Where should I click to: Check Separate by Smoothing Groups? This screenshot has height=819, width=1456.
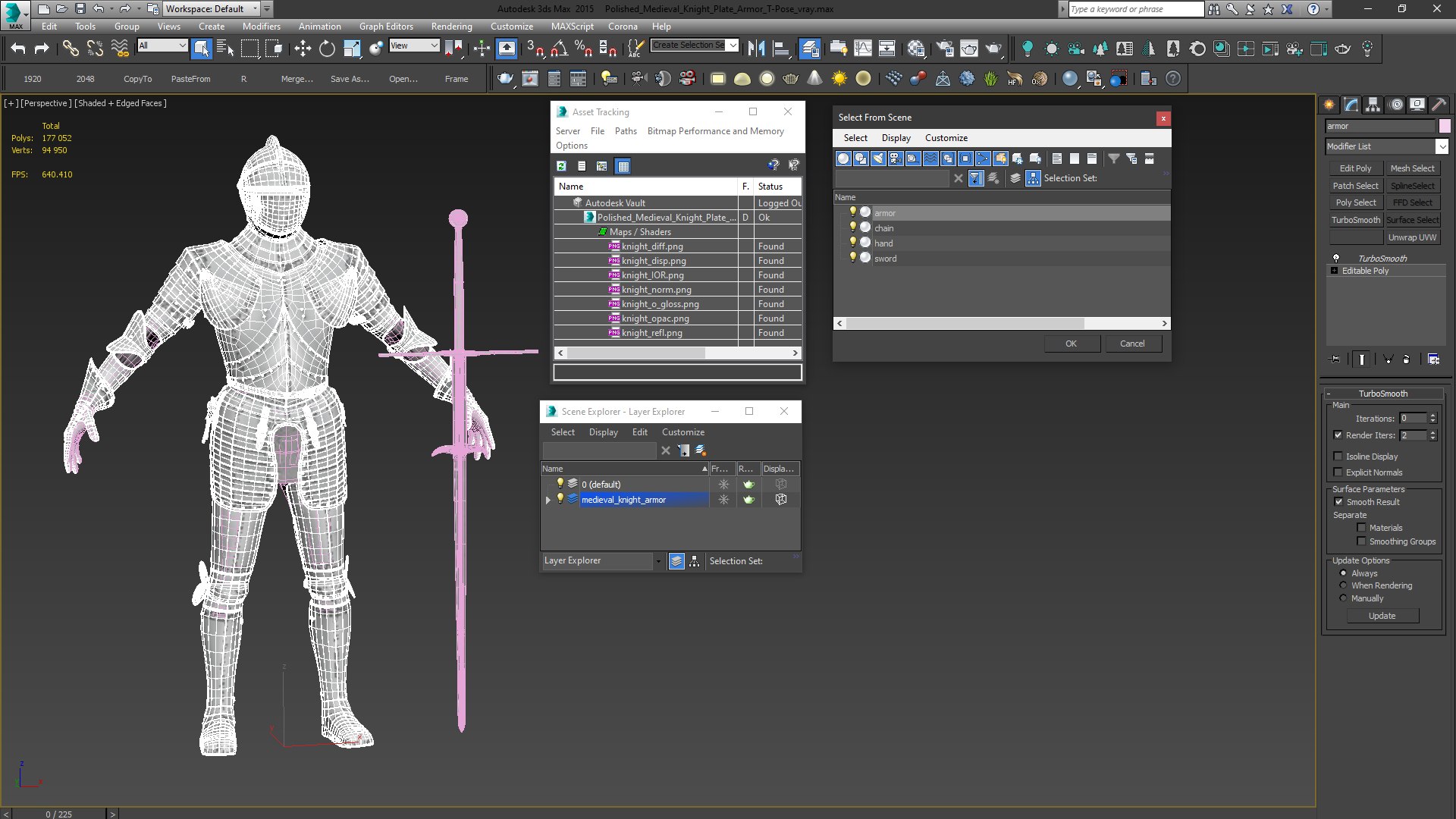coord(1361,541)
